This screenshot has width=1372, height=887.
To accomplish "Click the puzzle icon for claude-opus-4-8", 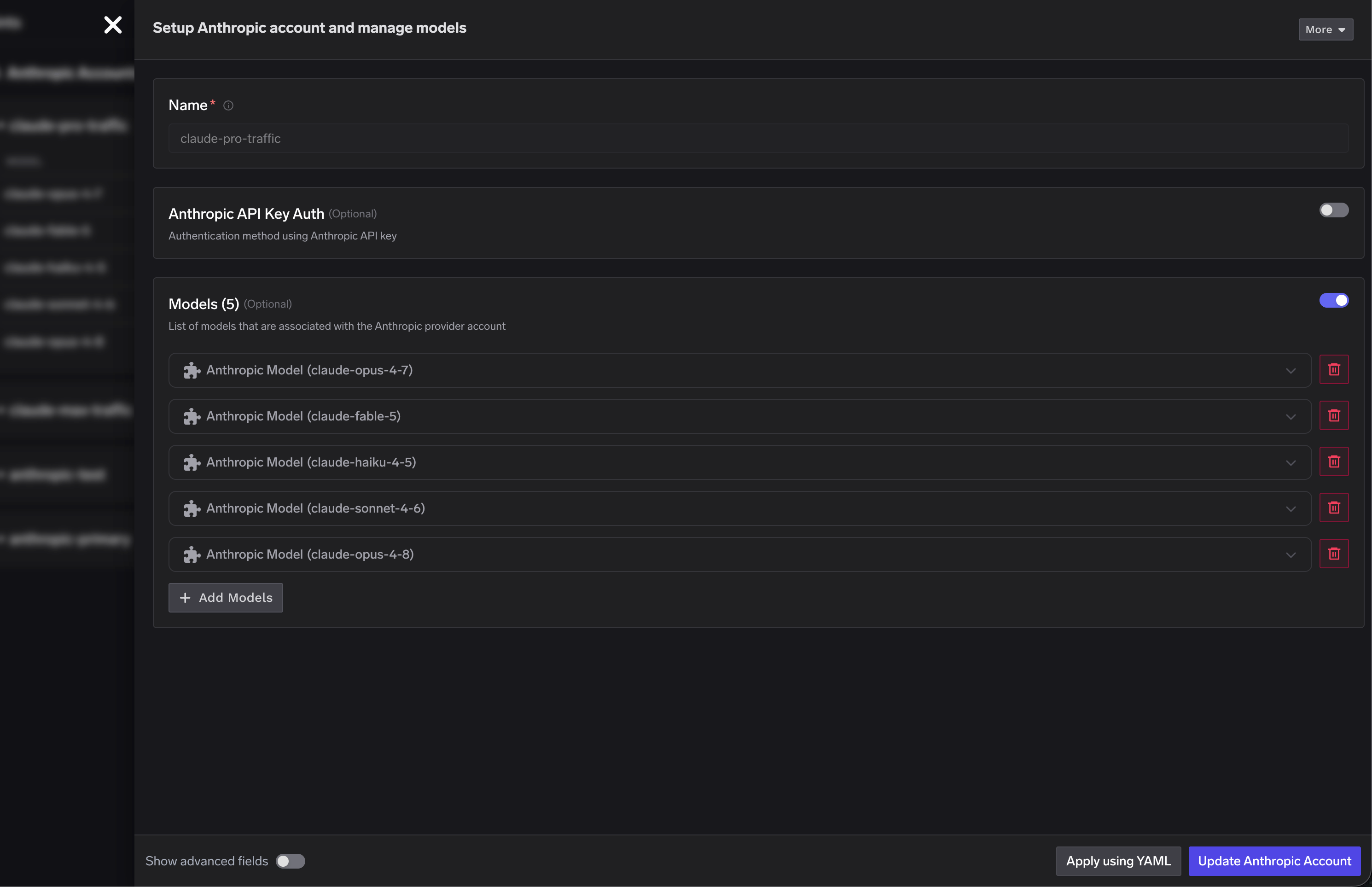I will tap(192, 554).
